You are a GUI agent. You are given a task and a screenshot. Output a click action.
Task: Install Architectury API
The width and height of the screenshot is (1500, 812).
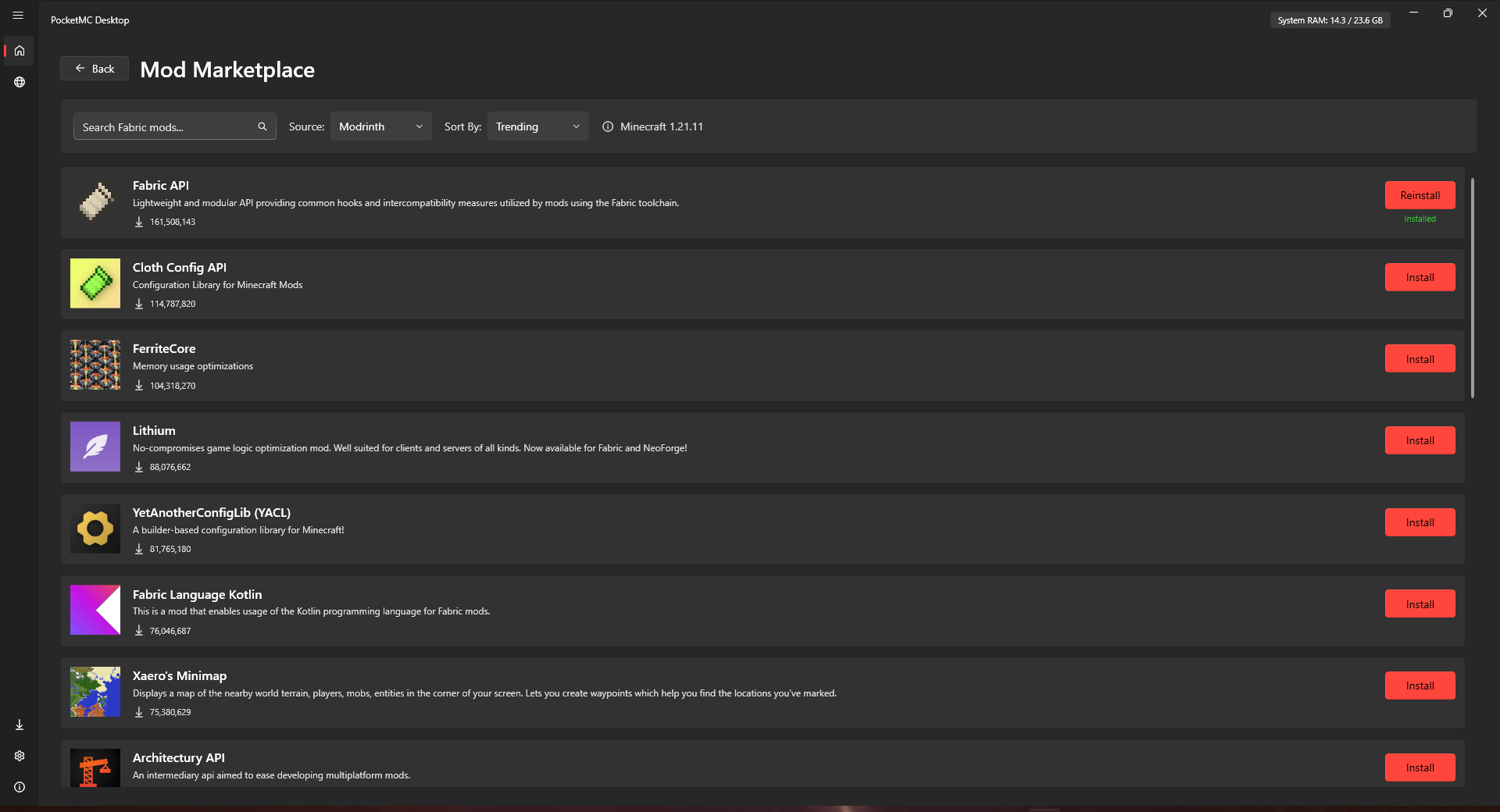pos(1420,767)
